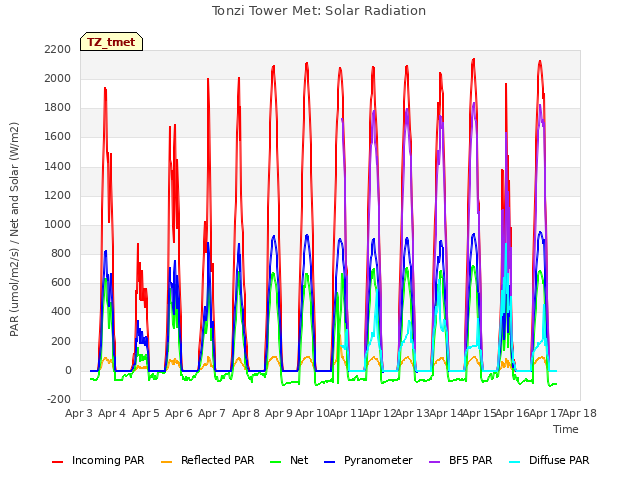Click the 2000 y-axis tick label

pyautogui.click(x=58, y=78)
